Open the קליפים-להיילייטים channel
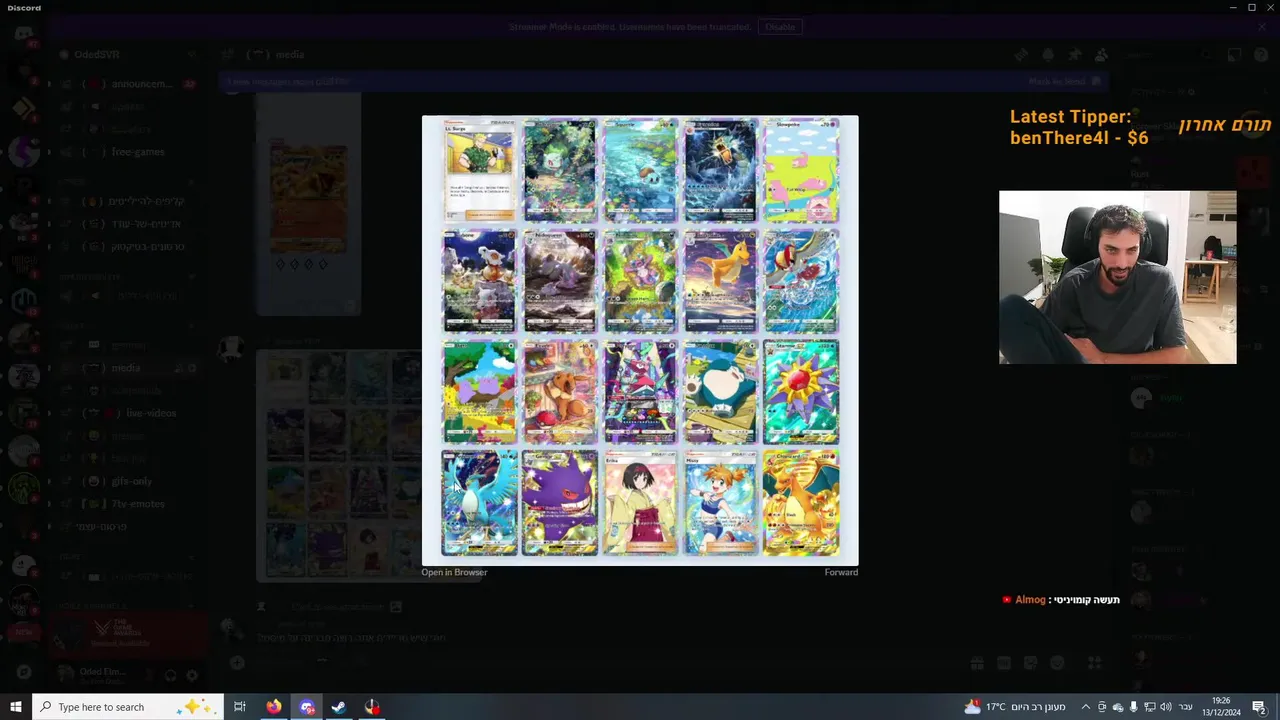The width and height of the screenshot is (1280, 720). coord(128,201)
